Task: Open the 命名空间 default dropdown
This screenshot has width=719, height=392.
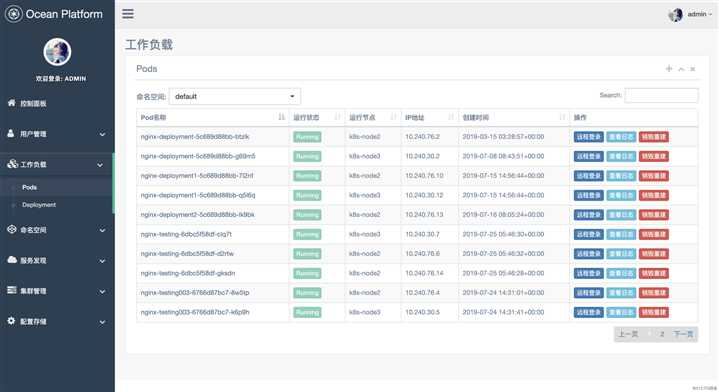Action: [235, 96]
